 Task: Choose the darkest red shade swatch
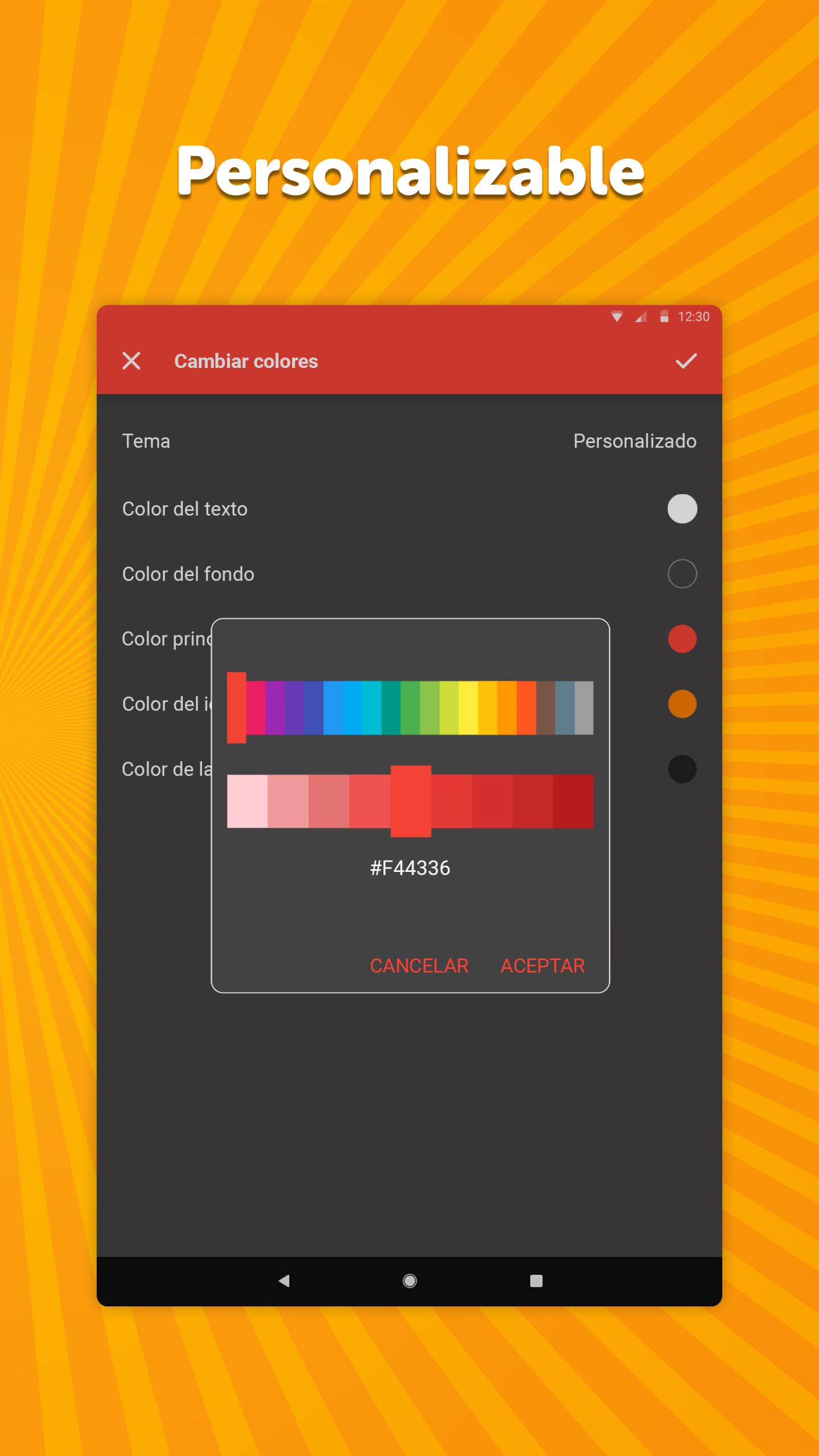(x=573, y=801)
